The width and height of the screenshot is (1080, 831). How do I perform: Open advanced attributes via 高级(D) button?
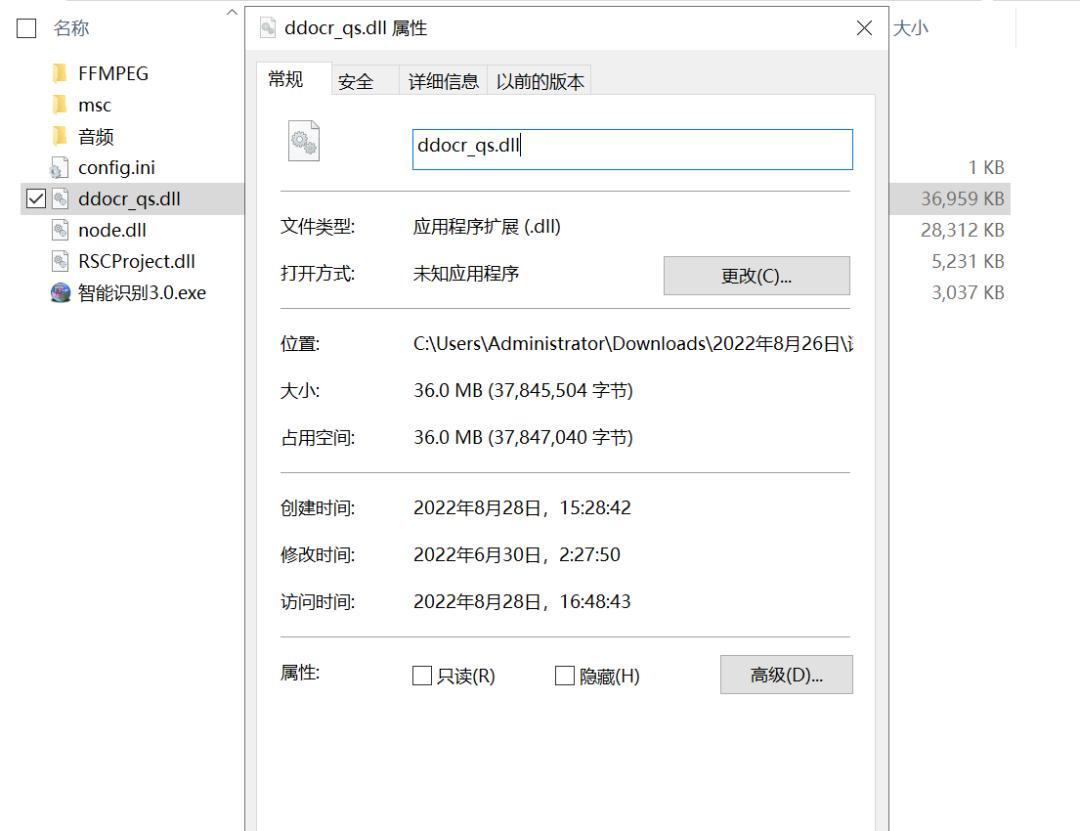(x=786, y=674)
